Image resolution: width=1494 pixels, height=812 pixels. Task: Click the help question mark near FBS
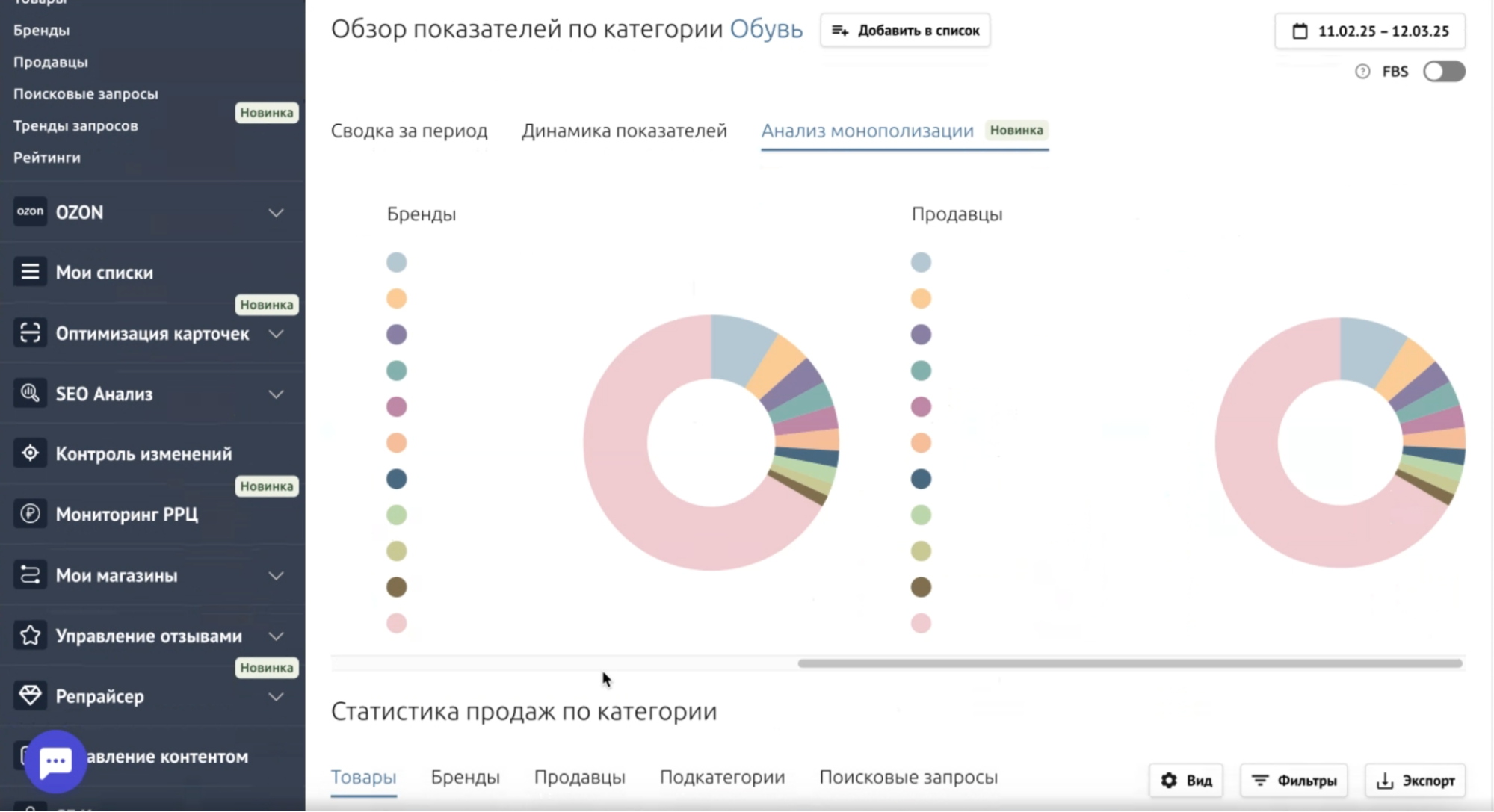[1362, 71]
